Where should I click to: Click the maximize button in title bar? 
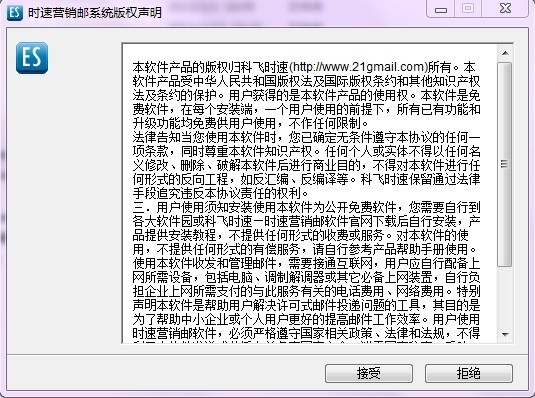468,9
